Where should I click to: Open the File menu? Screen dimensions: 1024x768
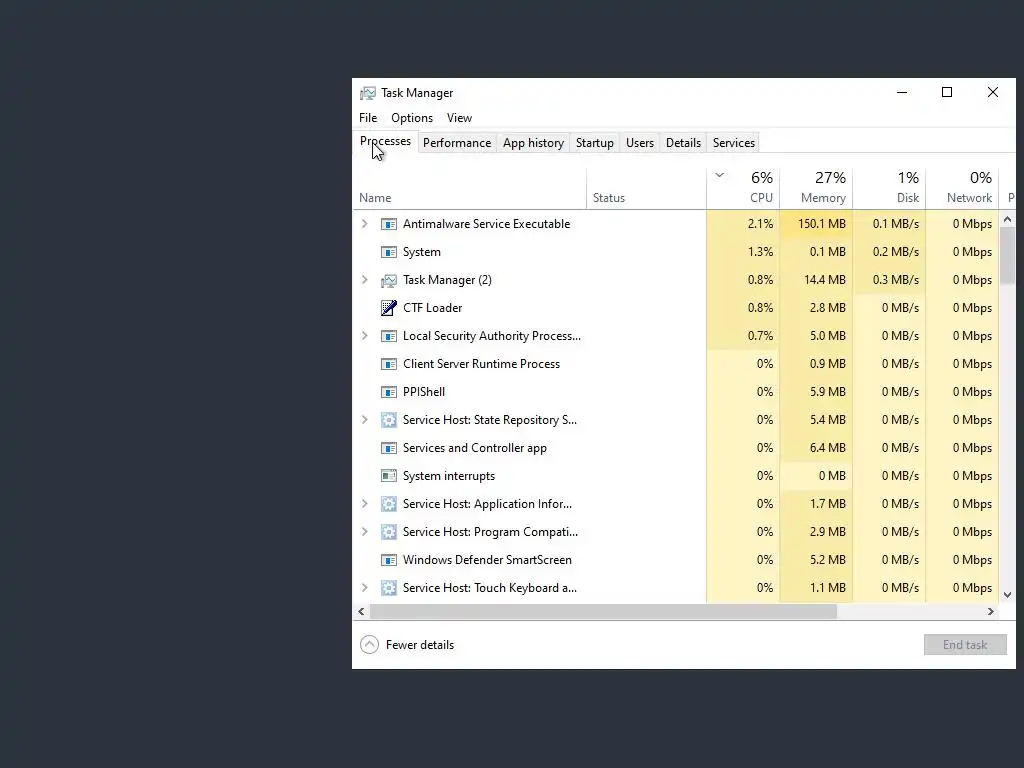pos(368,118)
